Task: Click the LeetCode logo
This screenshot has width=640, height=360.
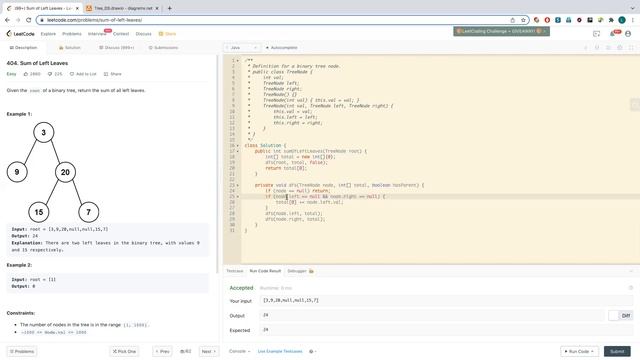Action: pyautogui.click(x=20, y=34)
